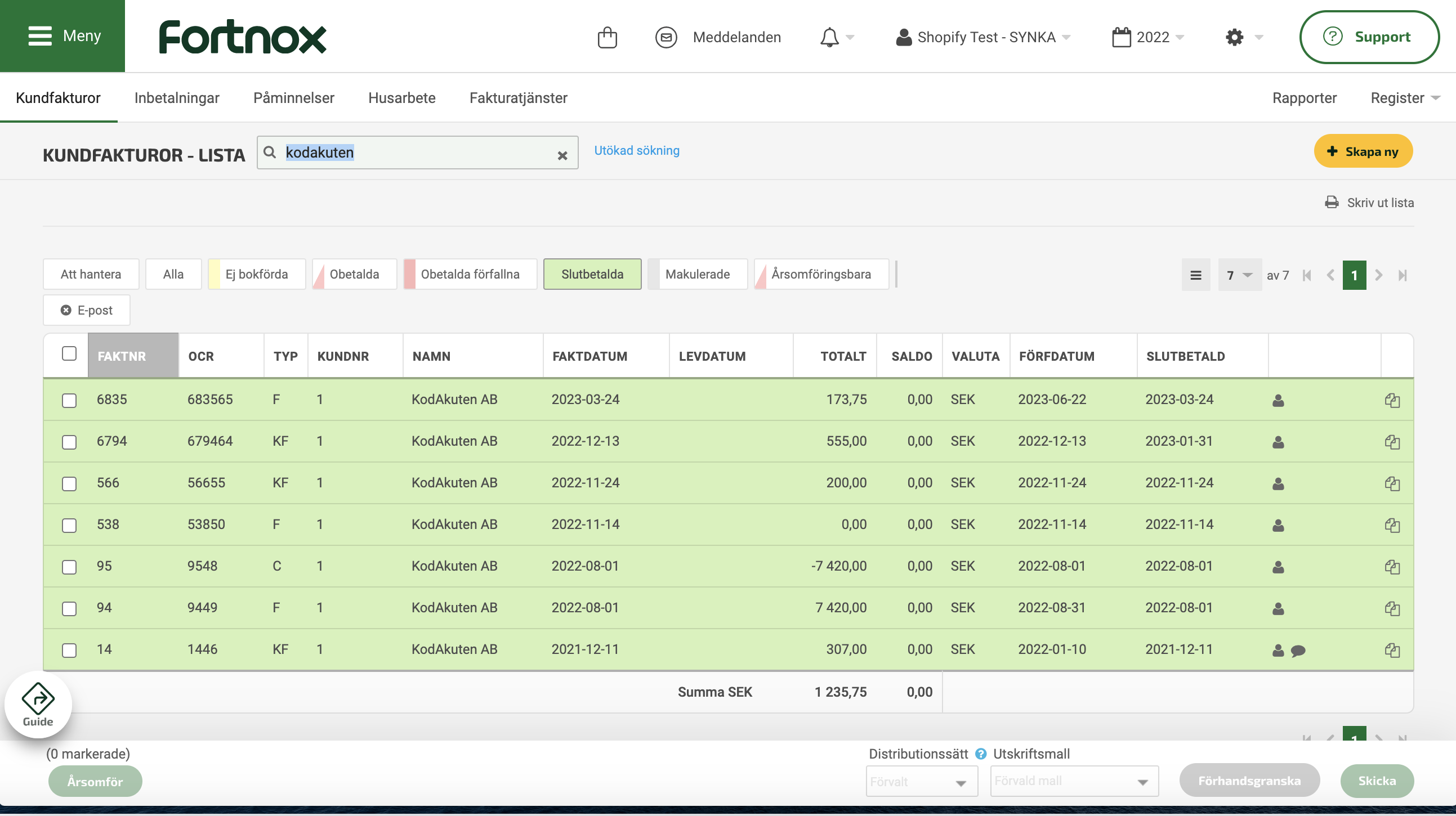1456x816 pixels.
Task: Switch to the Inbetalningar tab
Action: click(176, 98)
